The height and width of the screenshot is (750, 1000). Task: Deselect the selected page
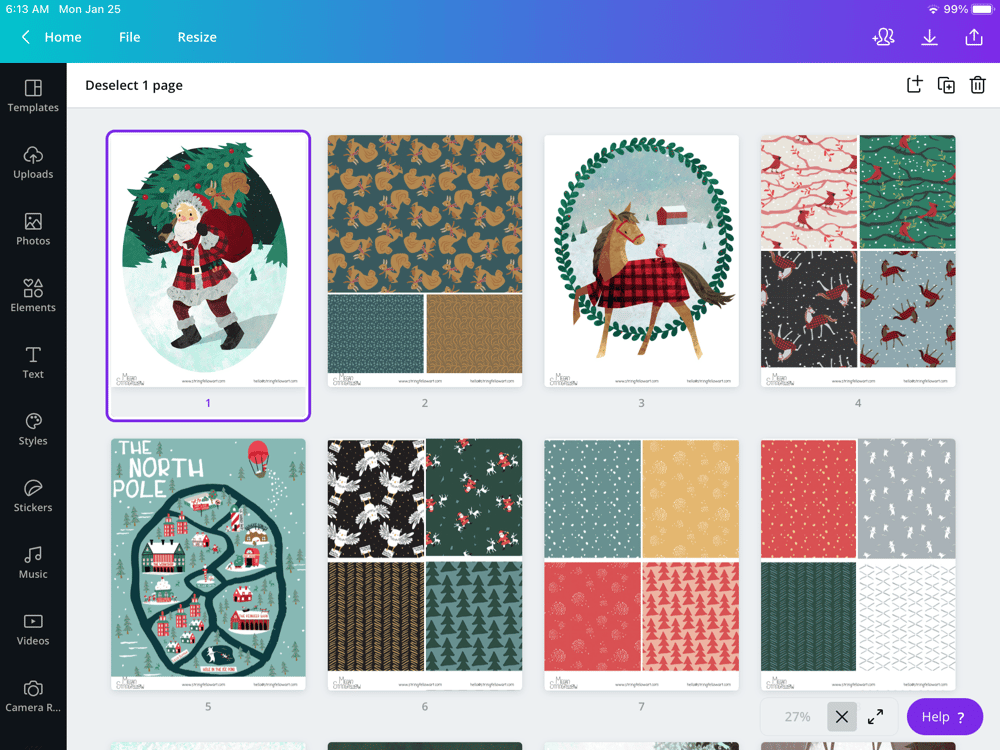coord(134,85)
